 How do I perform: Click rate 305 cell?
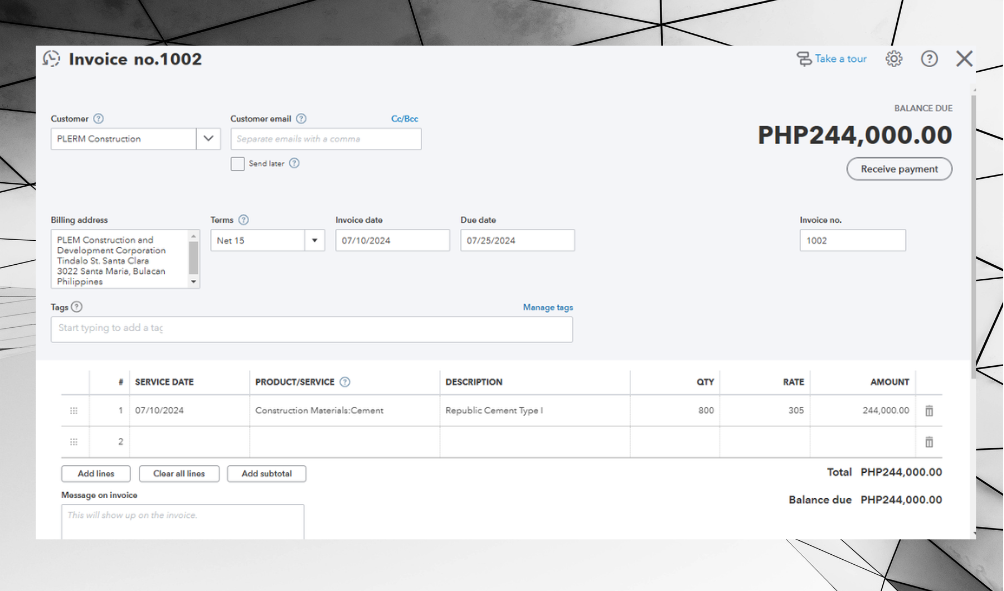click(x=765, y=411)
